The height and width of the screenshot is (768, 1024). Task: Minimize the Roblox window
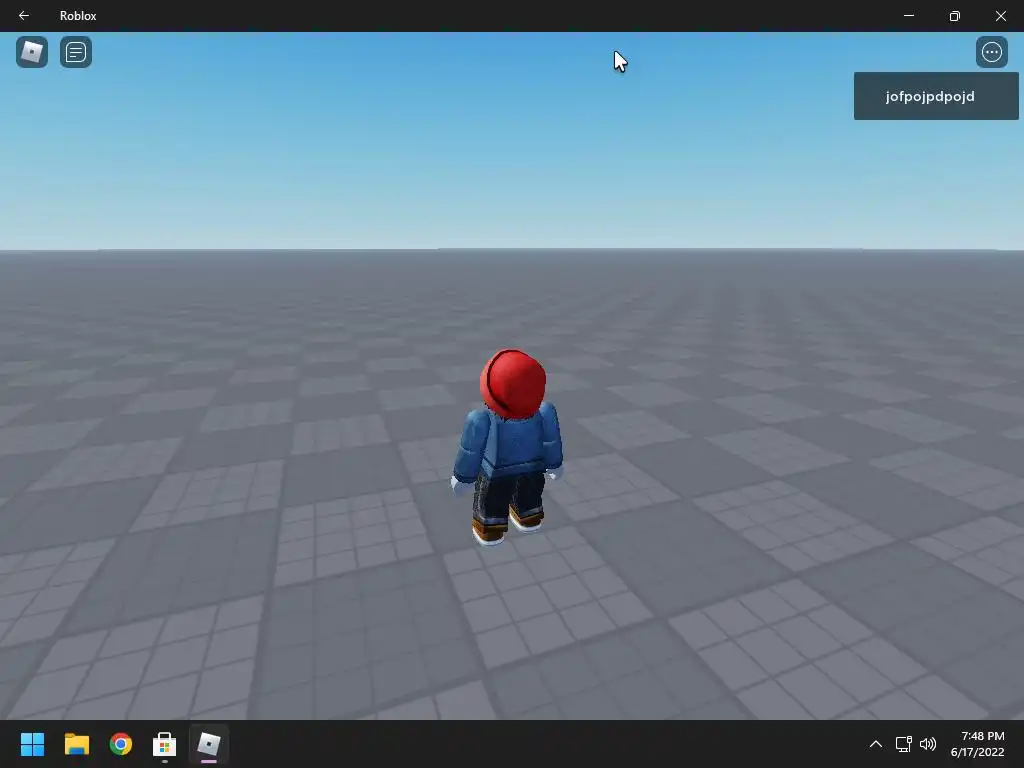click(x=908, y=16)
